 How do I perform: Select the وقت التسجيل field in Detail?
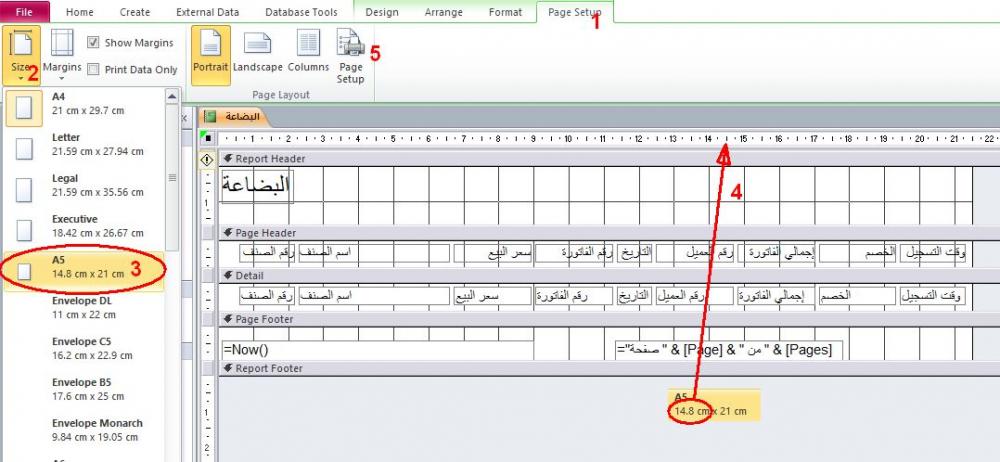pyautogui.click(x=932, y=295)
